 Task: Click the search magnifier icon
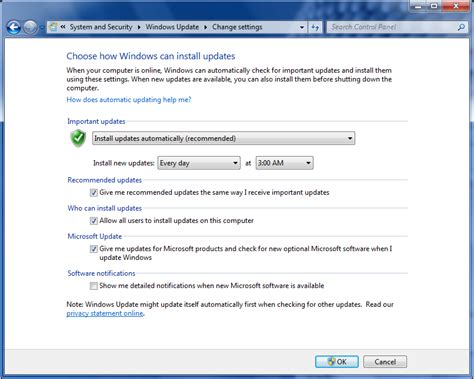[461, 27]
